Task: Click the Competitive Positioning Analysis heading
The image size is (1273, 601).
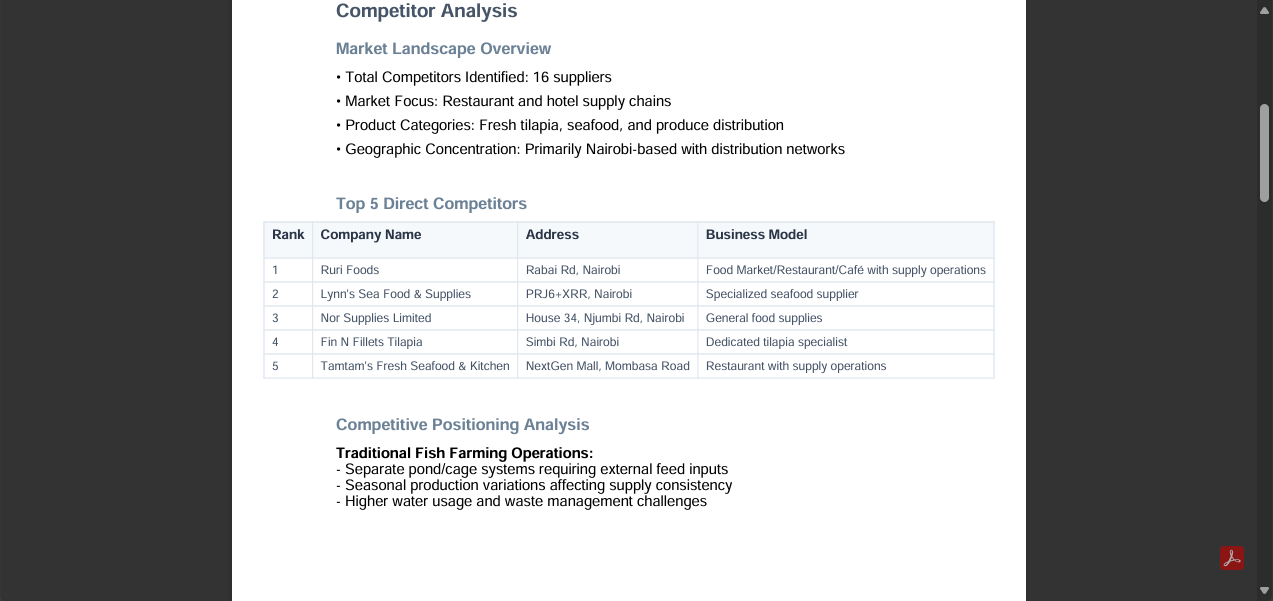Action: click(x=462, y=425)
